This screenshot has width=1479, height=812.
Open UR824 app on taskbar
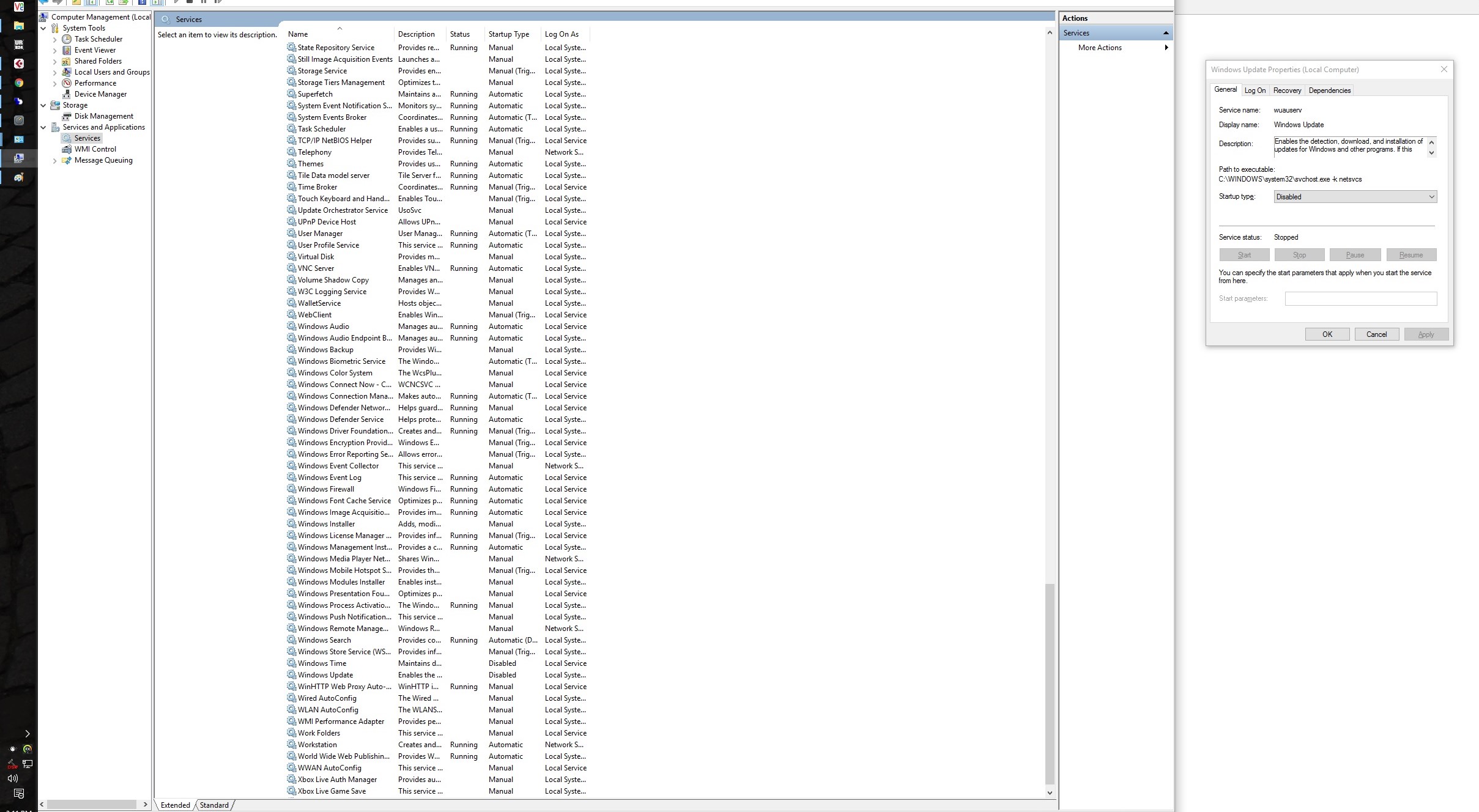(x=19, y=45)
